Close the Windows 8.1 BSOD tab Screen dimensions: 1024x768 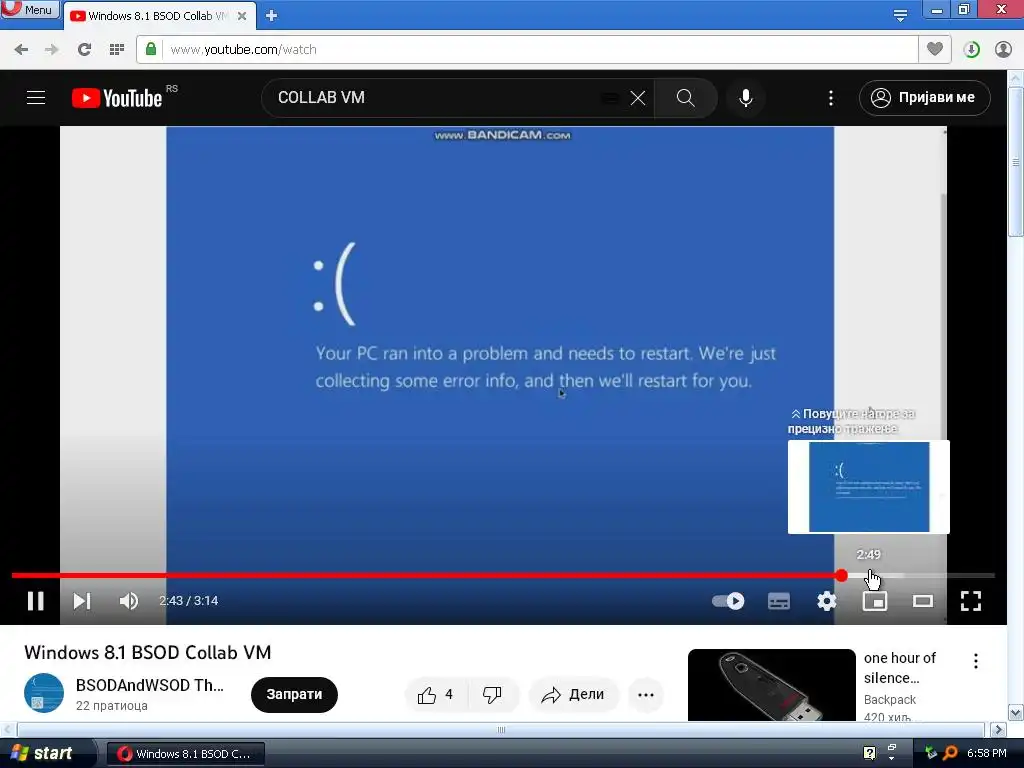point(242,16)
